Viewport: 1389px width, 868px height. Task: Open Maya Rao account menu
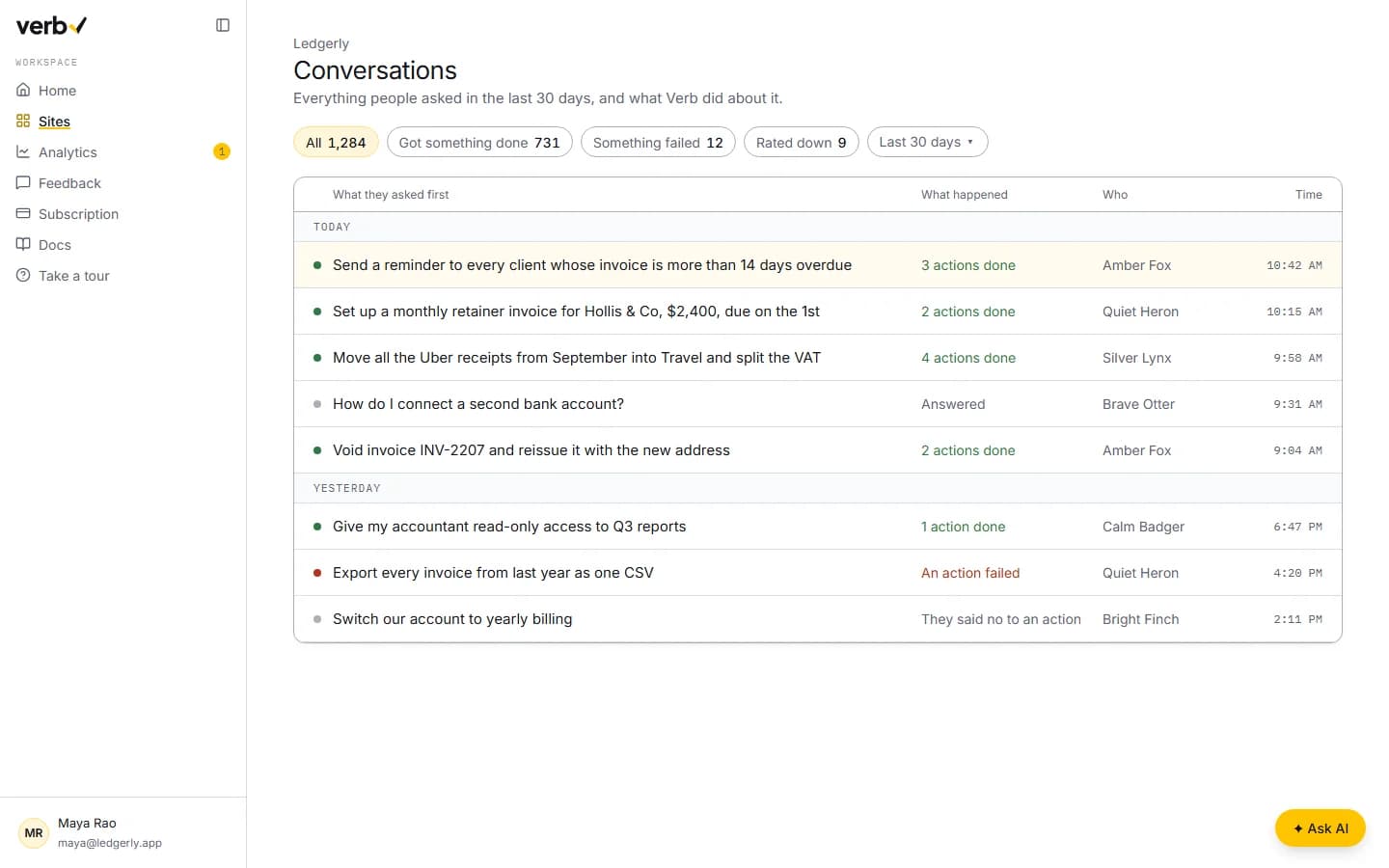click(123, 832)
